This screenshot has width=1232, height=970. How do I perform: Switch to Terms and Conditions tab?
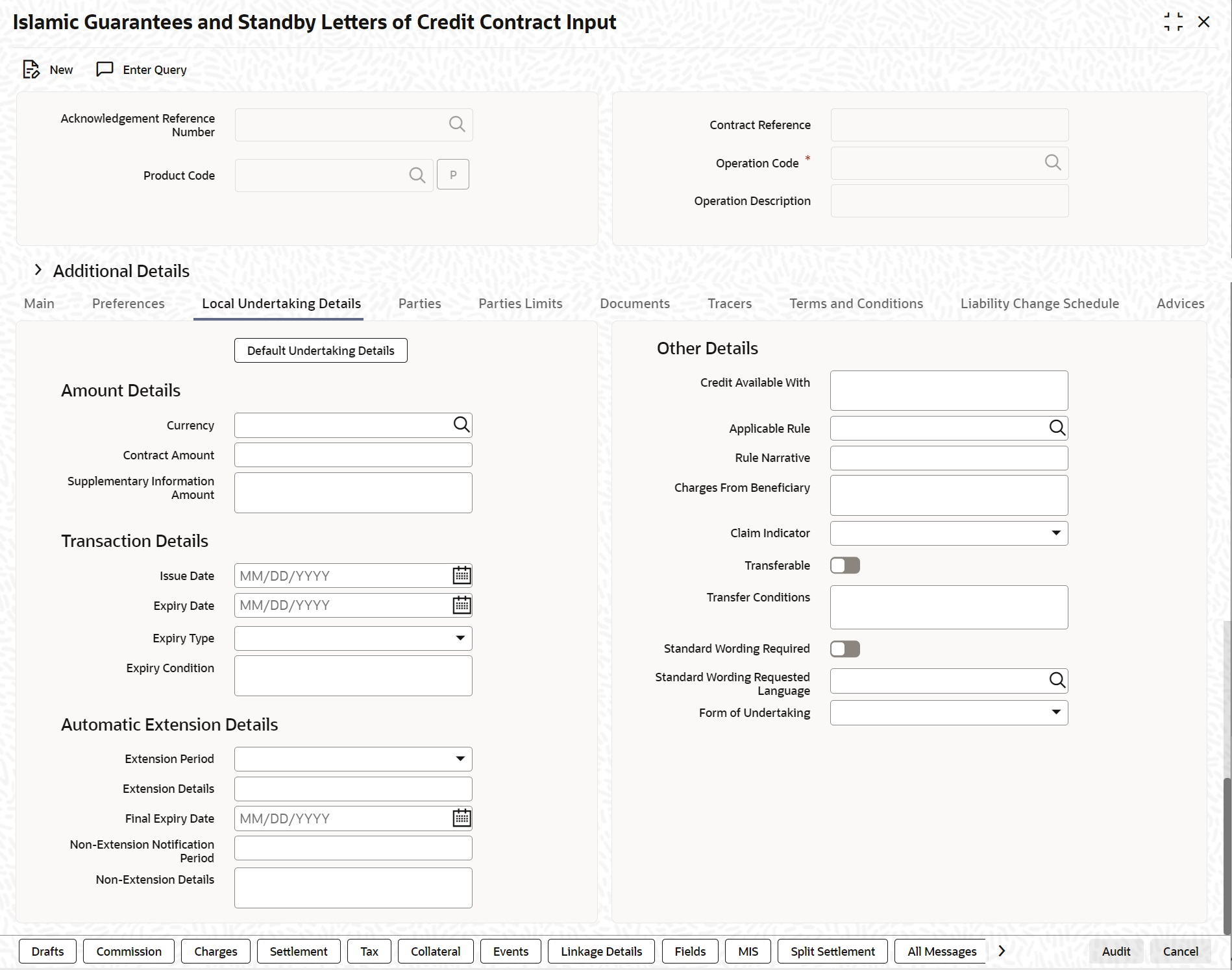(856, 304)
